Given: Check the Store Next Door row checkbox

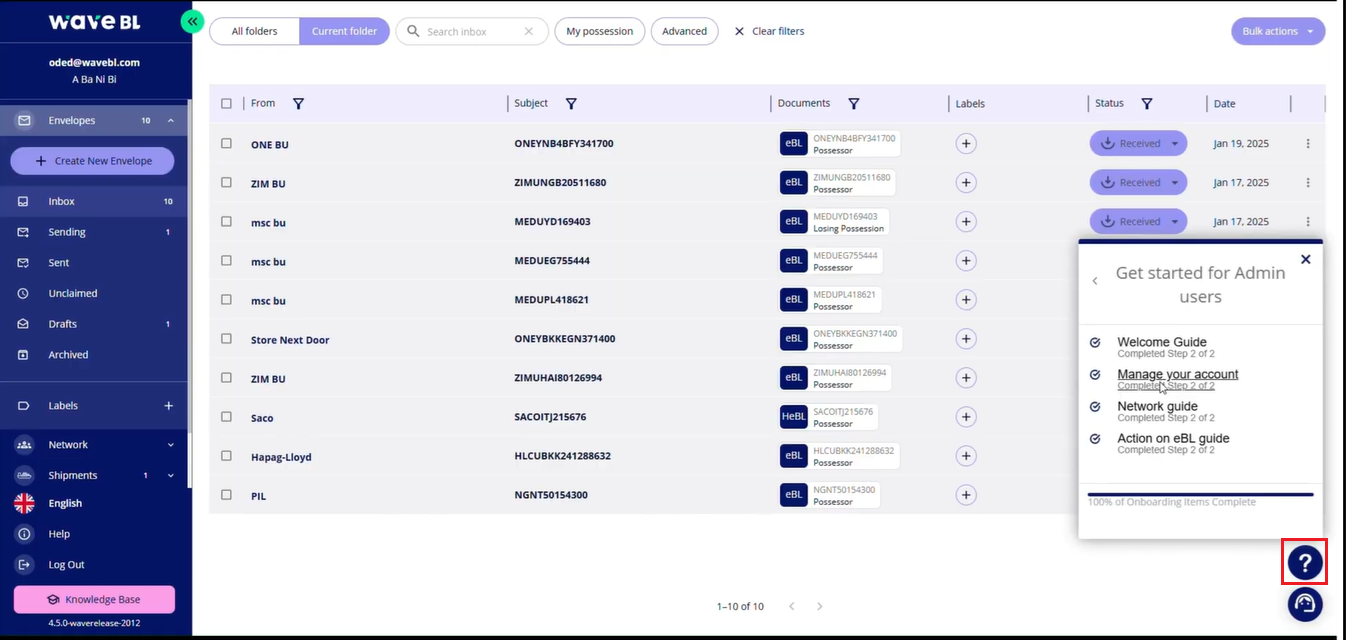Looking at the screenshot, I should click(226, 339).
